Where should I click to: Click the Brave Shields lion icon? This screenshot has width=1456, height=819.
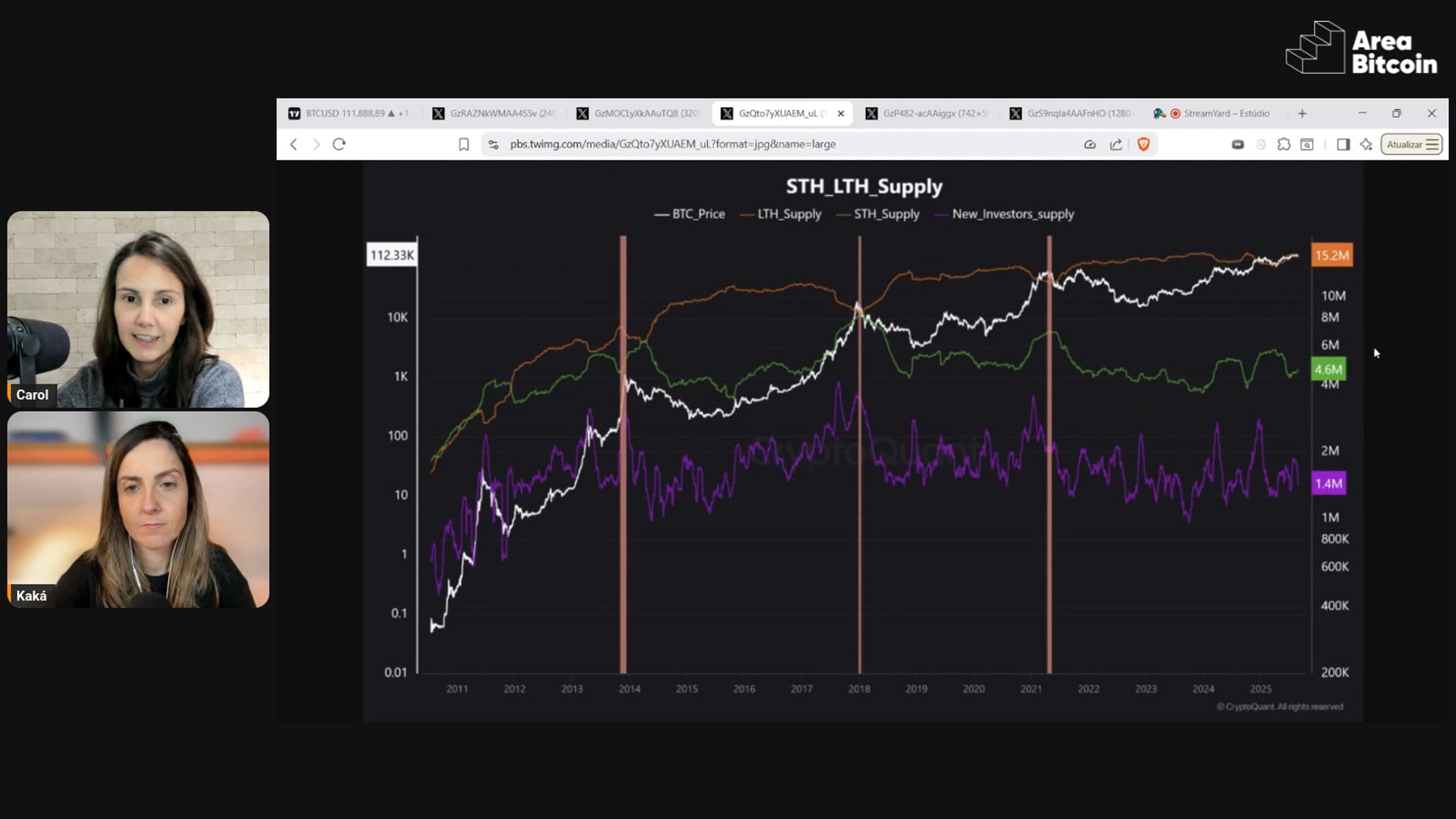[1144, 144]
